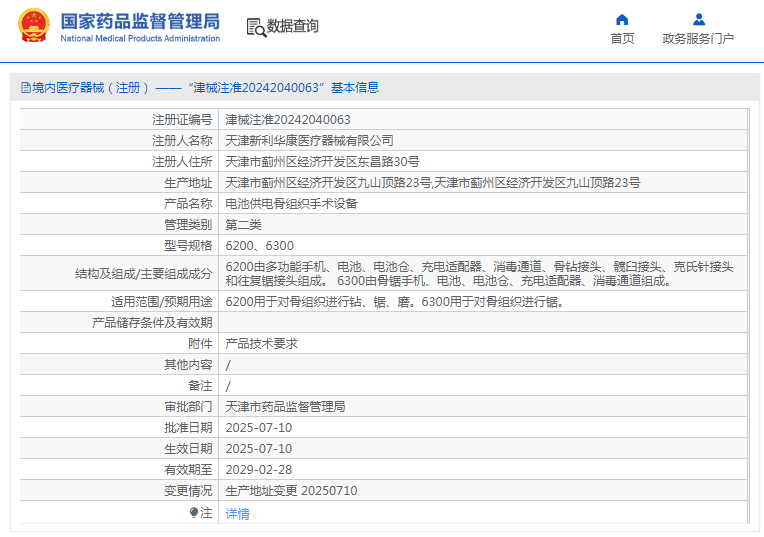Click the 型号规格 label

pos(188,246)
